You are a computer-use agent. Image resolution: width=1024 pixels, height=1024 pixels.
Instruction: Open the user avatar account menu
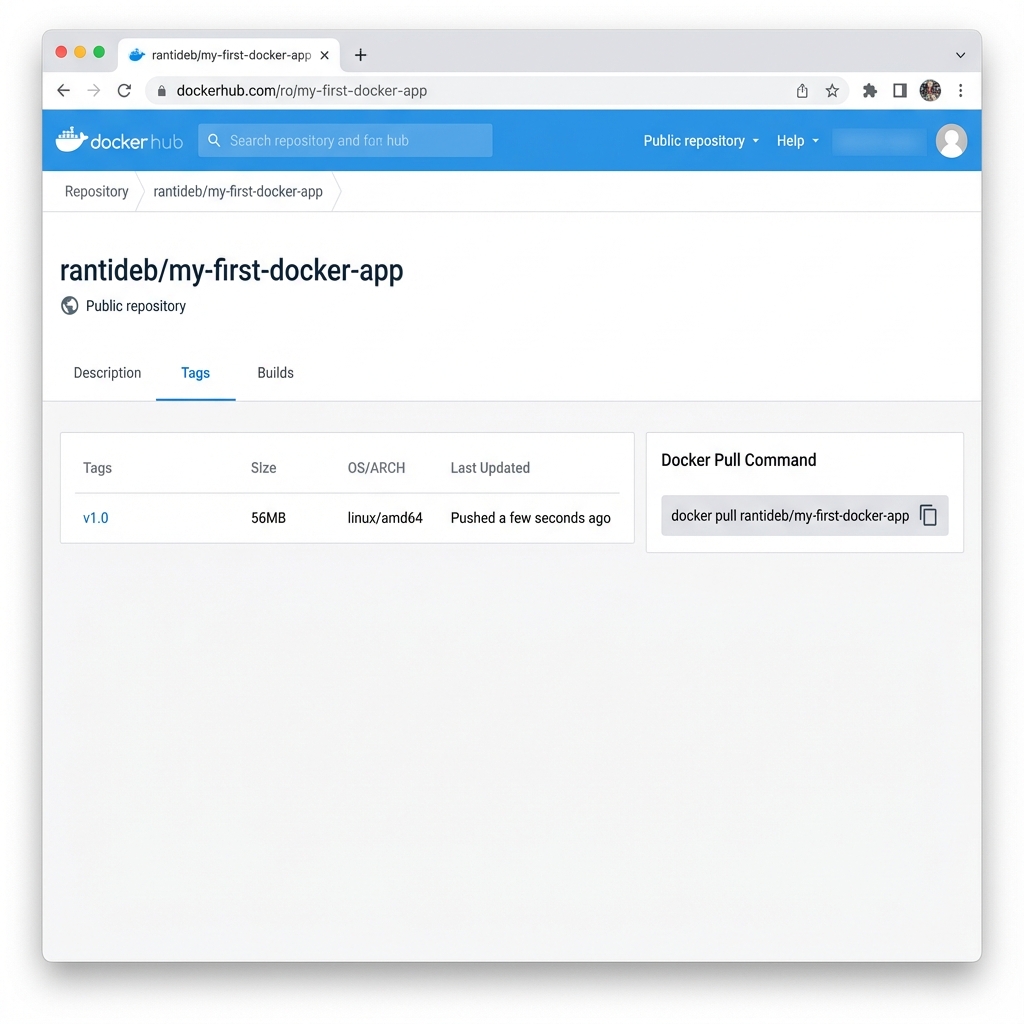point(951,140)
